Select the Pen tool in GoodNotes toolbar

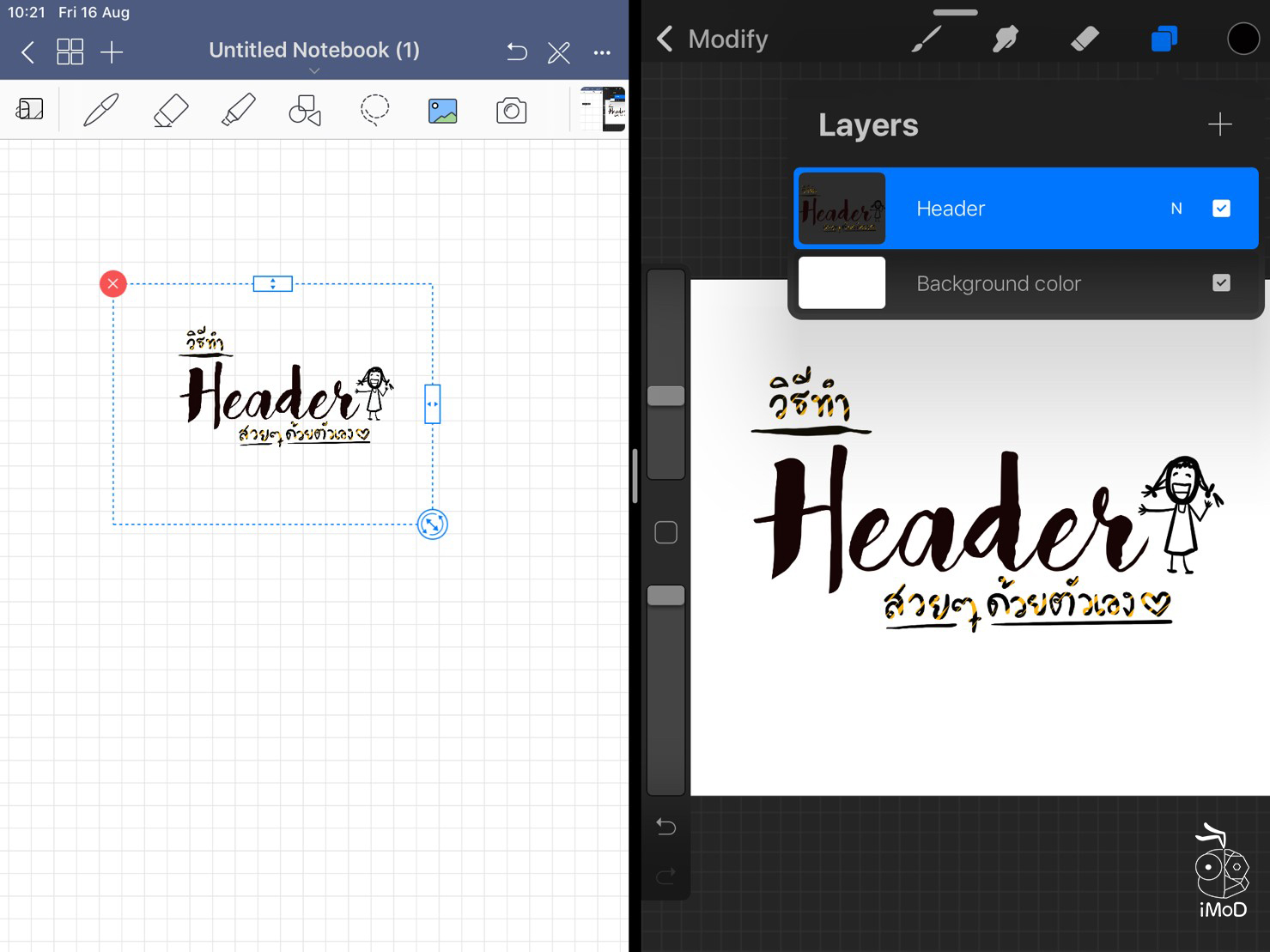coord(100,109)
